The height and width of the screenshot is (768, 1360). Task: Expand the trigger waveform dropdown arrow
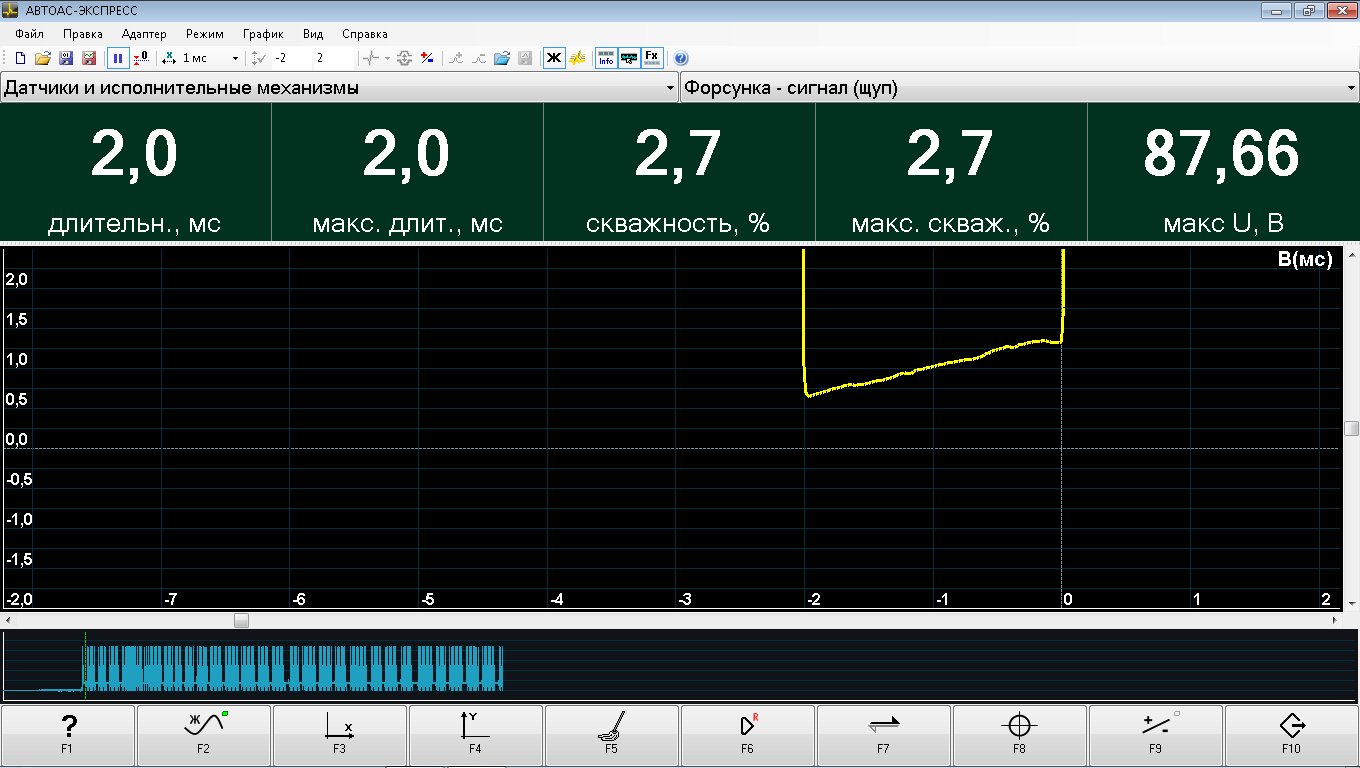click(387, 58)
